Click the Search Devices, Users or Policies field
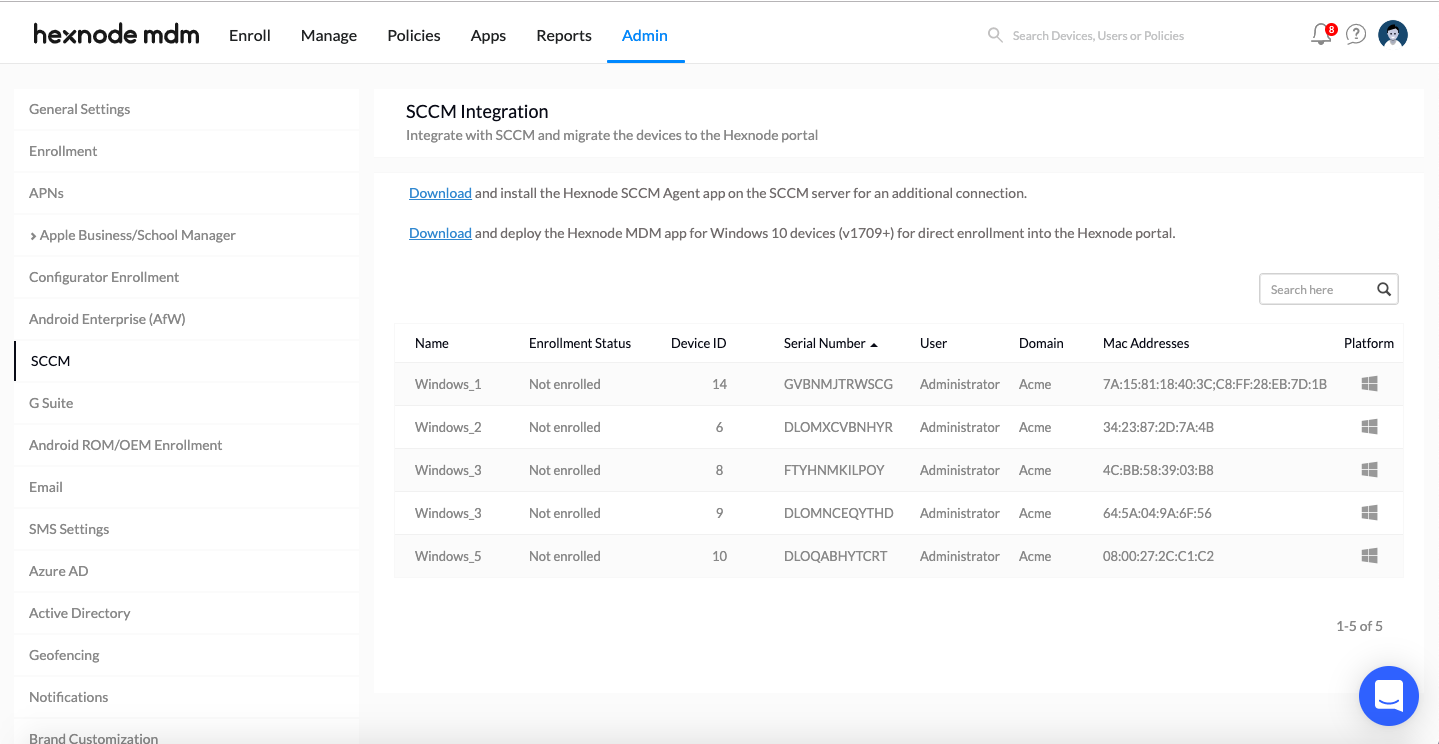Viewport: 1439px width, 744px height. [1098, 35]
